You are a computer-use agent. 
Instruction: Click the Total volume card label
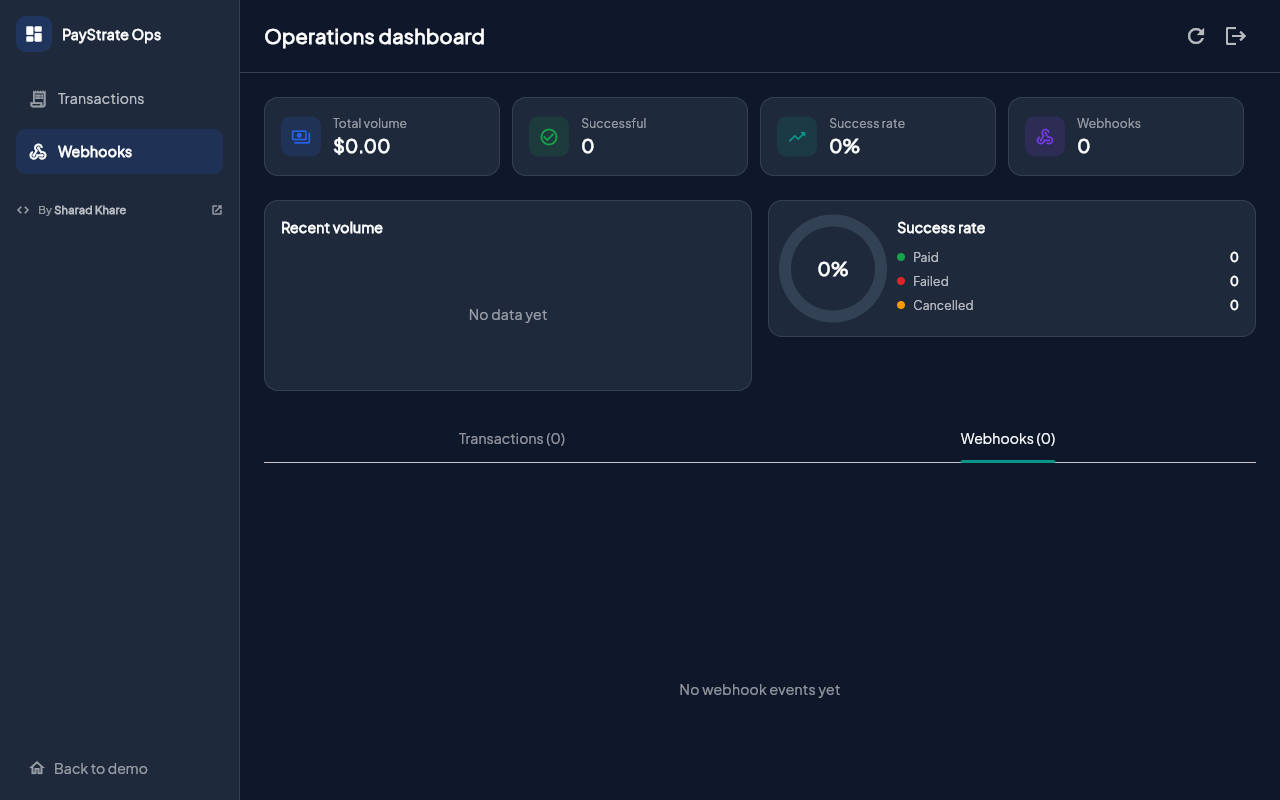coord(370,123)
